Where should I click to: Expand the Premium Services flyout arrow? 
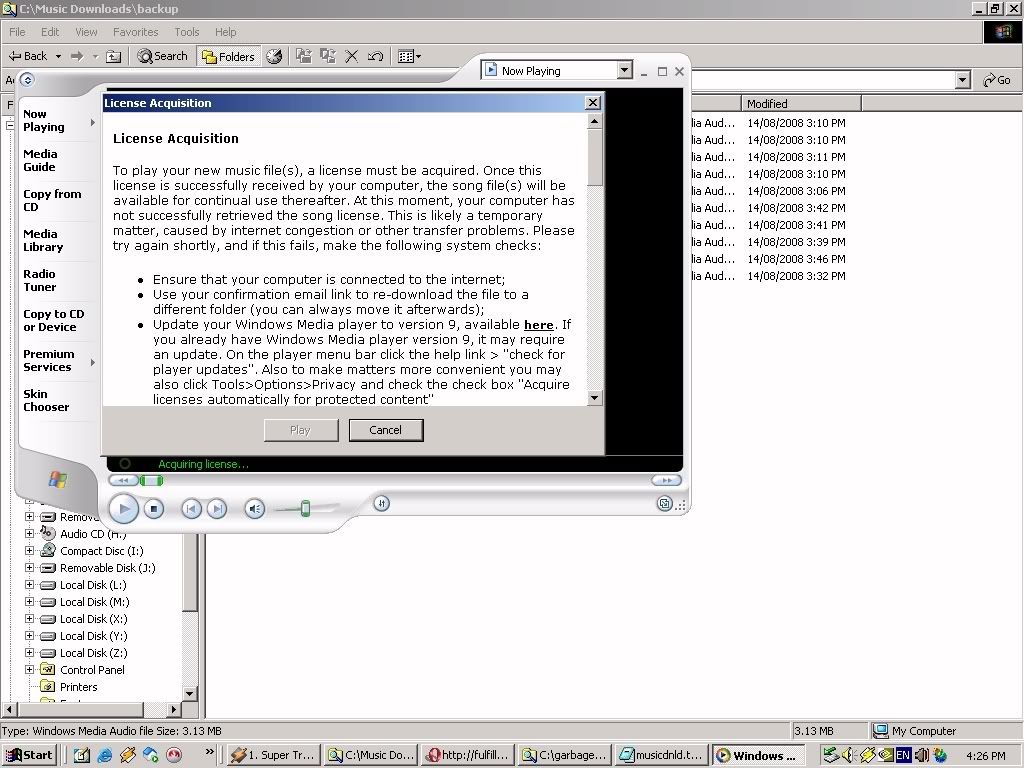coord(93,362)
